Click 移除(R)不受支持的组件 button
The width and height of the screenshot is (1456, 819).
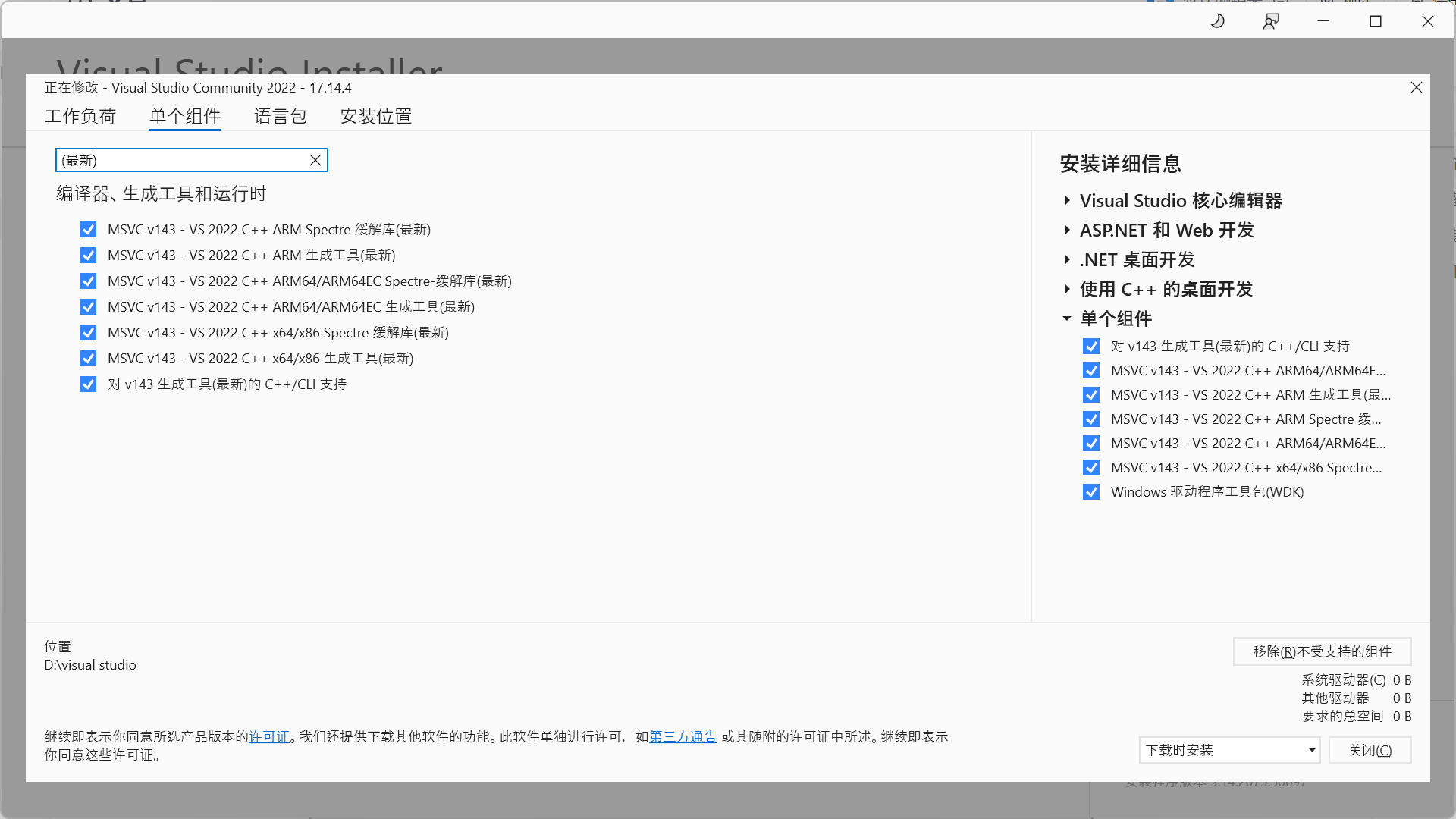click(1322, 651)
